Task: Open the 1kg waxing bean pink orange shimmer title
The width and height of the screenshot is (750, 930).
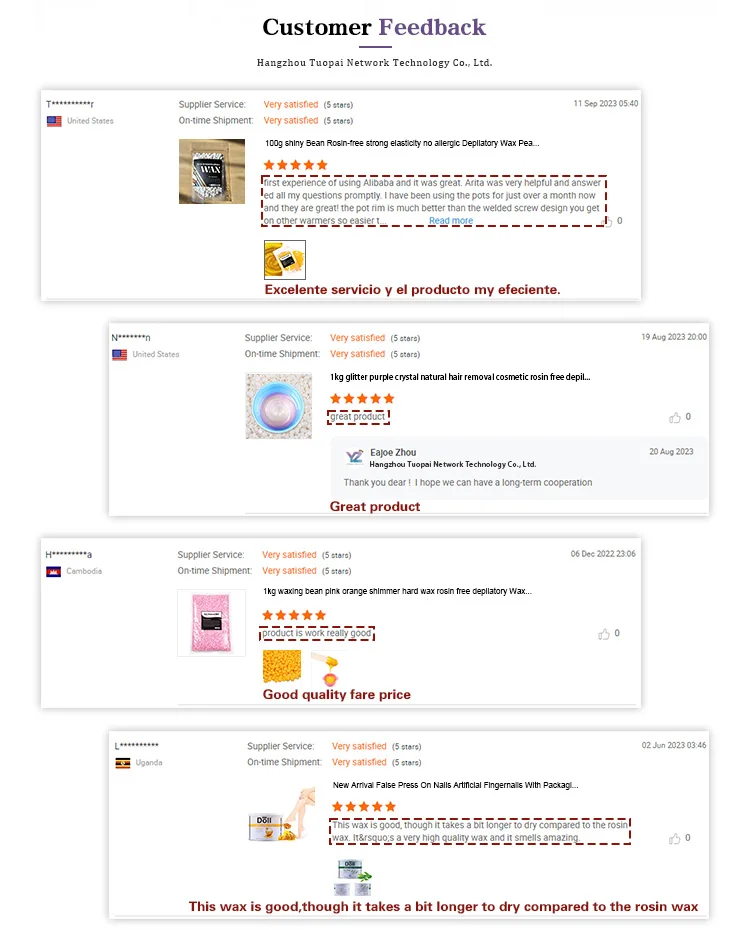Action: click(397, 591)
